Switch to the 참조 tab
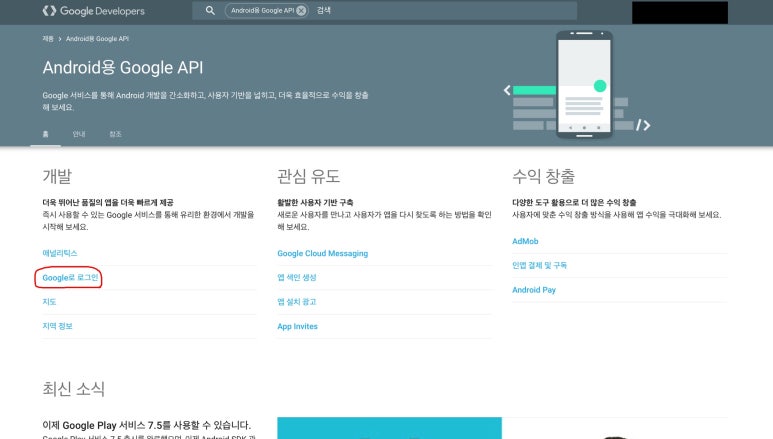 (115, 134)
